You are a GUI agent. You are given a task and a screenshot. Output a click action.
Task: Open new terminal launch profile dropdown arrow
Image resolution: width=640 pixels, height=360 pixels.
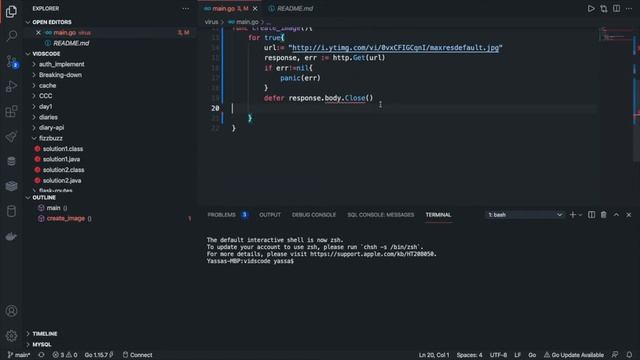coord(580,215)
